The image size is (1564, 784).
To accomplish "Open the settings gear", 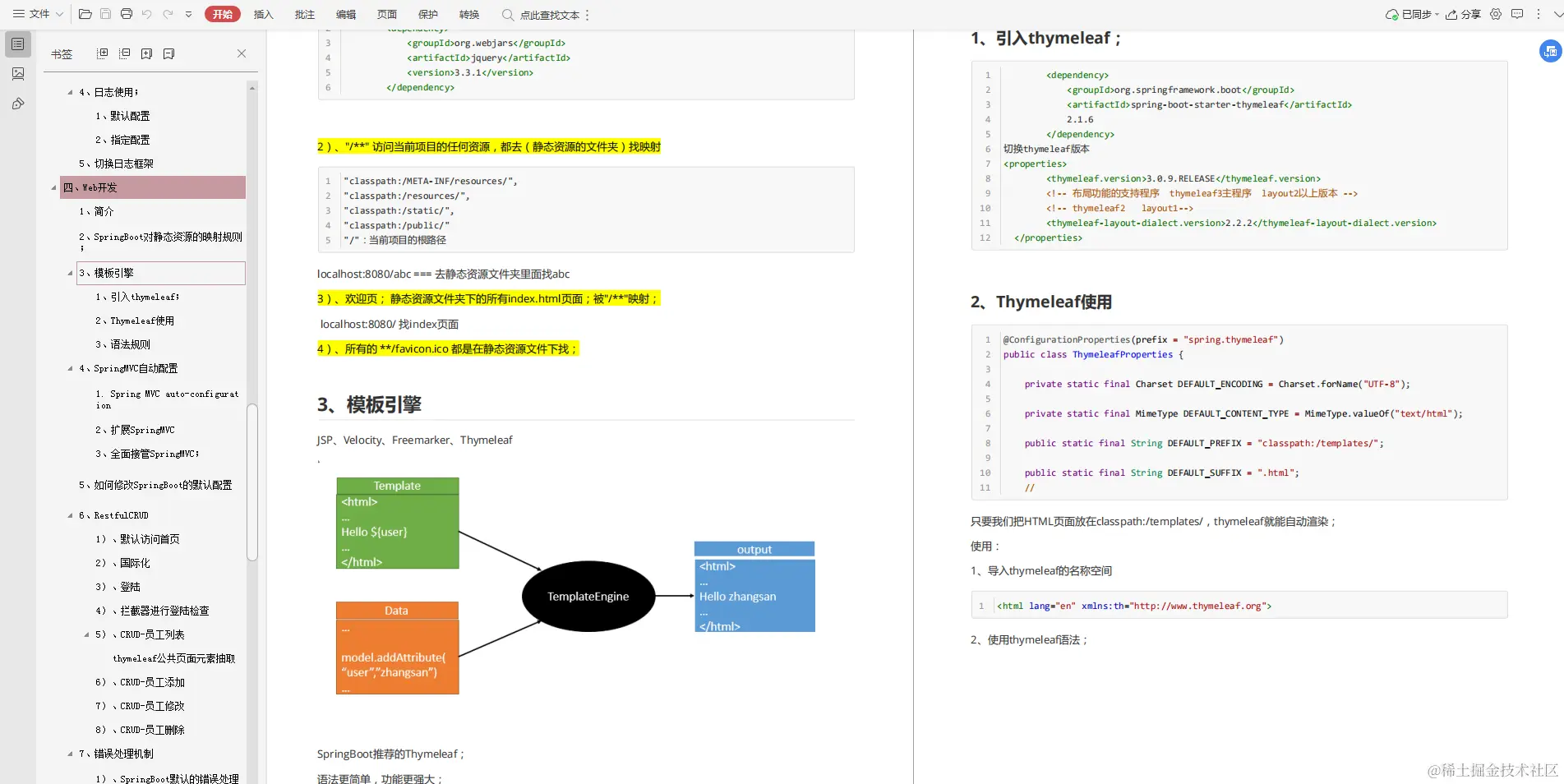I will click(x=1496, y=14).
